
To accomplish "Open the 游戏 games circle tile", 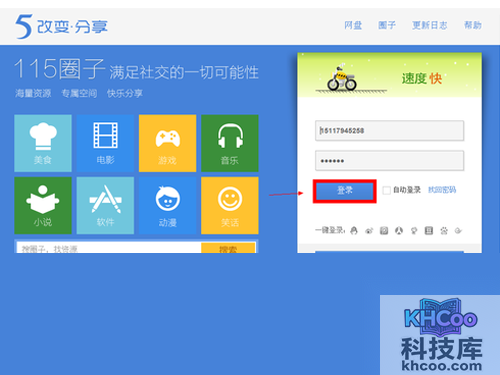I will [x=168, y=143].
